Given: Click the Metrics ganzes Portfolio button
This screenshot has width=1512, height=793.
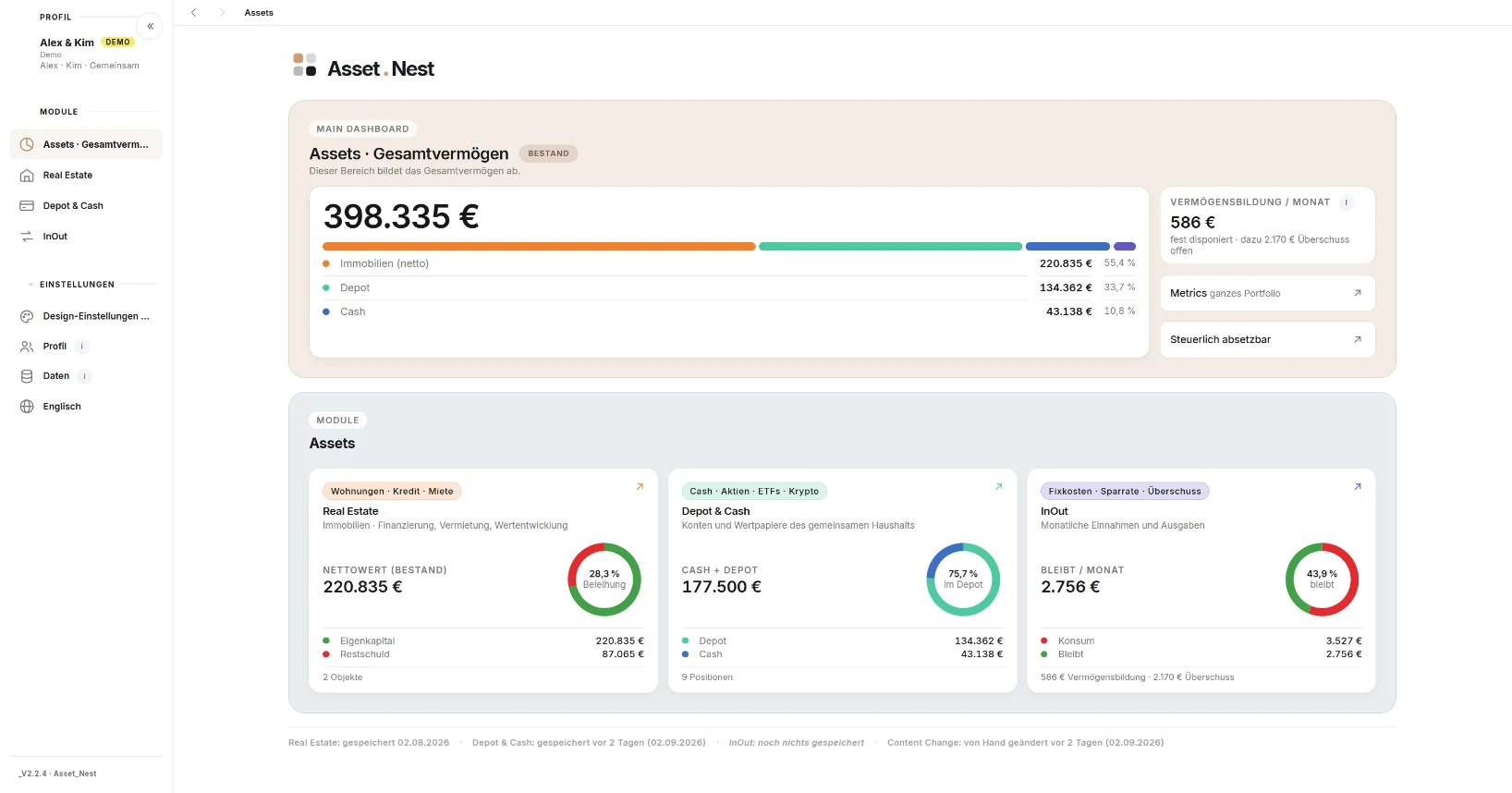Looking at the screenshot, I should click(x=1267, y=293).
